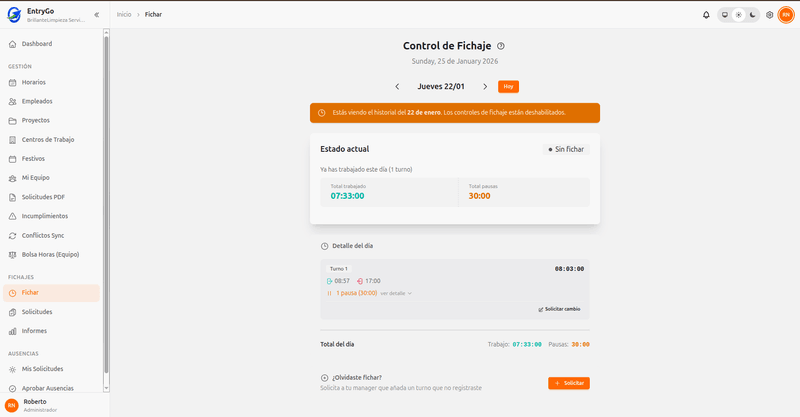The image size is (800, 417).
Task: Open the RN user avatar in header
Action: (x=786, y=15)
